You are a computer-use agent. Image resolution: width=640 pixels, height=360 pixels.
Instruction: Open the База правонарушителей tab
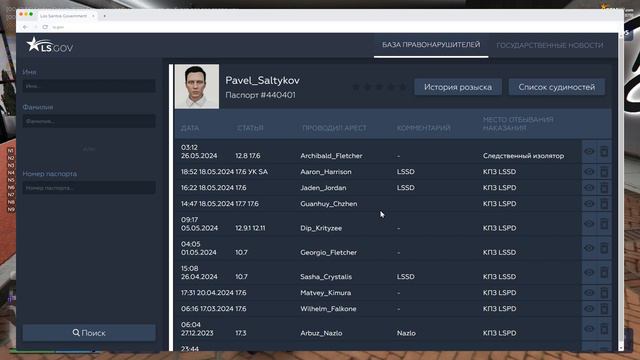click(431, 45)
